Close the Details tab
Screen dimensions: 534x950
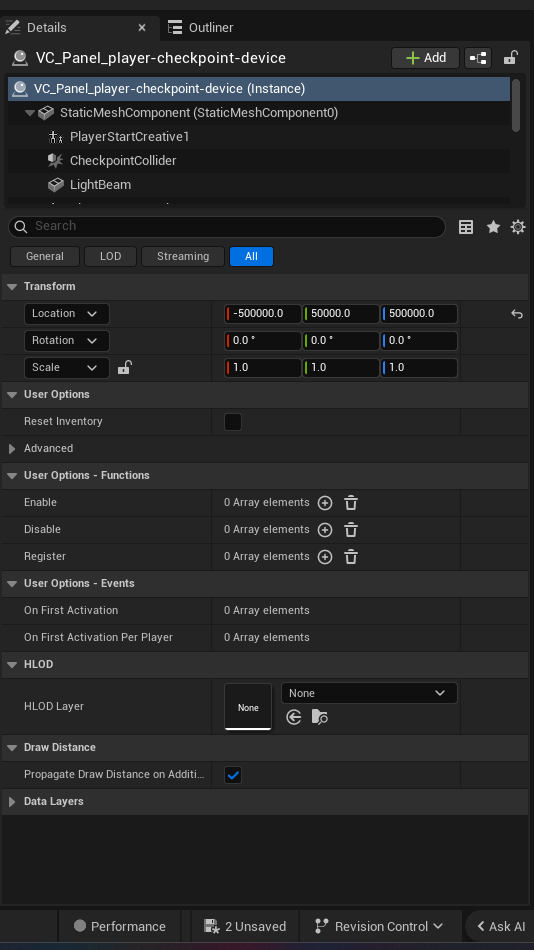142,27
